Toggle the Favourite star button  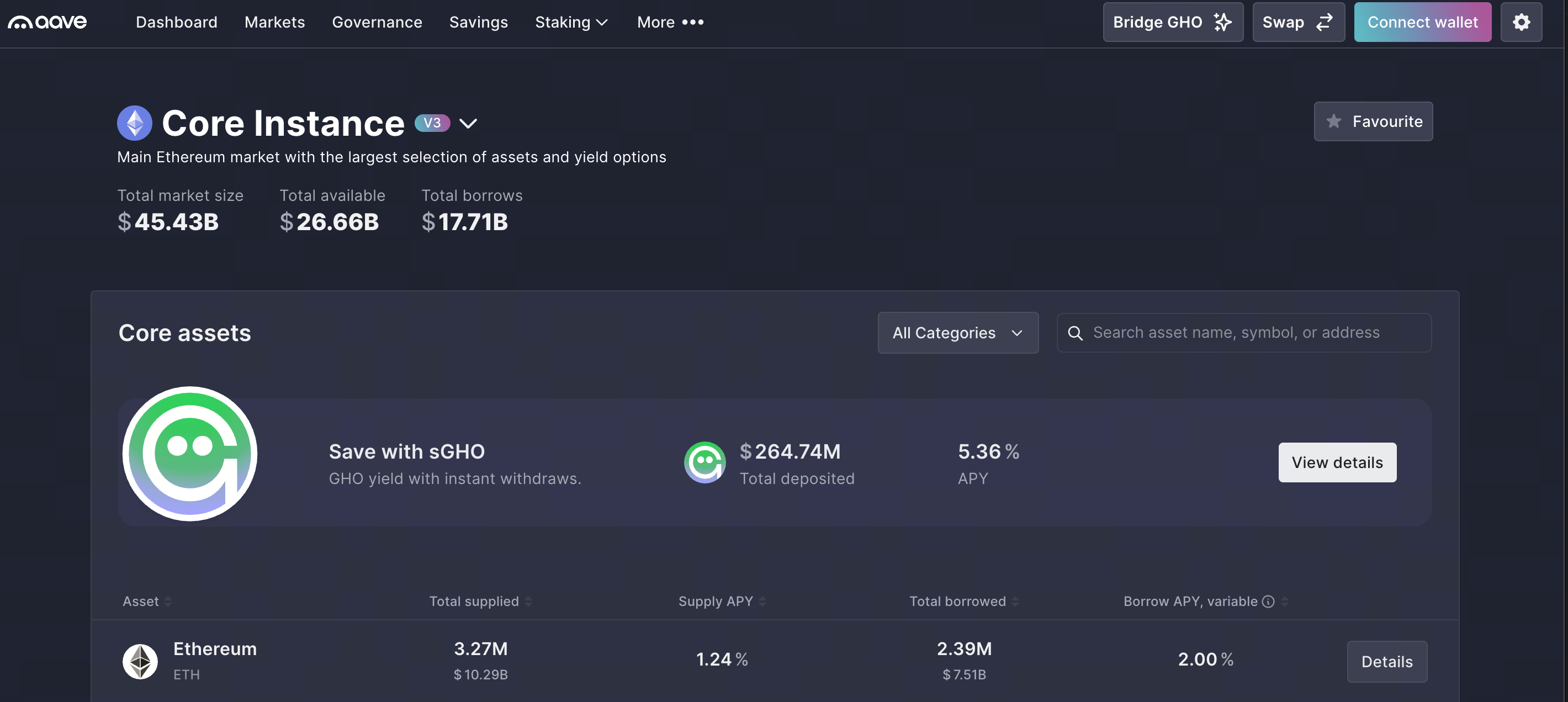(1373, 121)
